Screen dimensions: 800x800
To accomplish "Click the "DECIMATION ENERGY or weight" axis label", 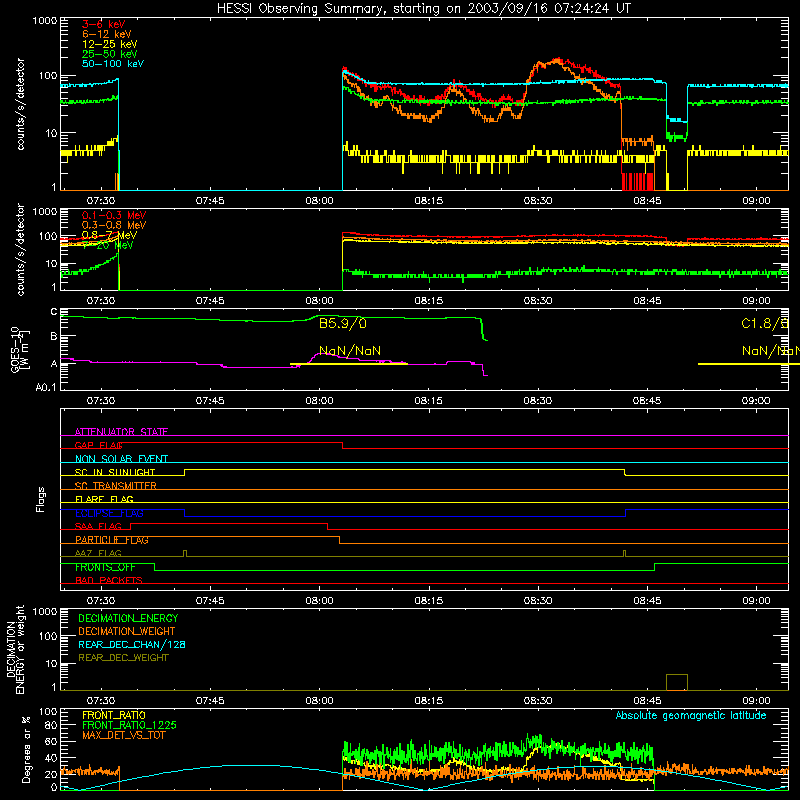I will pyautogui.click(x=15, y=649).
